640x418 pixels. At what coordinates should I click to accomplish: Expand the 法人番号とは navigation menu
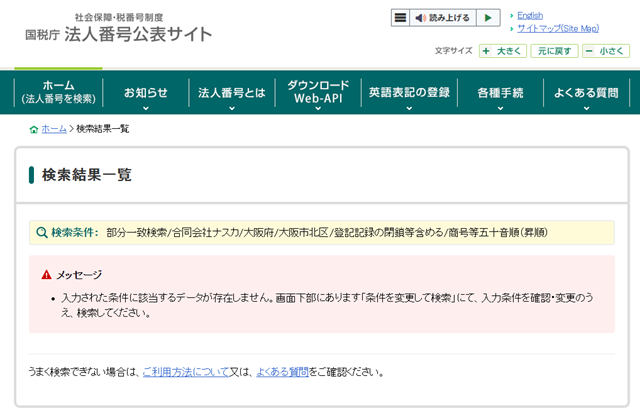[232, 93]
